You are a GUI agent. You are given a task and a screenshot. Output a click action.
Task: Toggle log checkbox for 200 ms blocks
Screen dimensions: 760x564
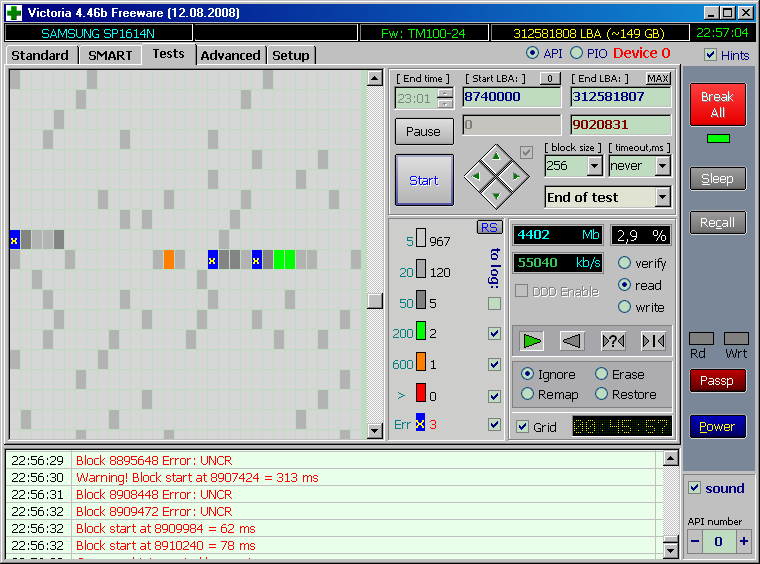(494, 333)
